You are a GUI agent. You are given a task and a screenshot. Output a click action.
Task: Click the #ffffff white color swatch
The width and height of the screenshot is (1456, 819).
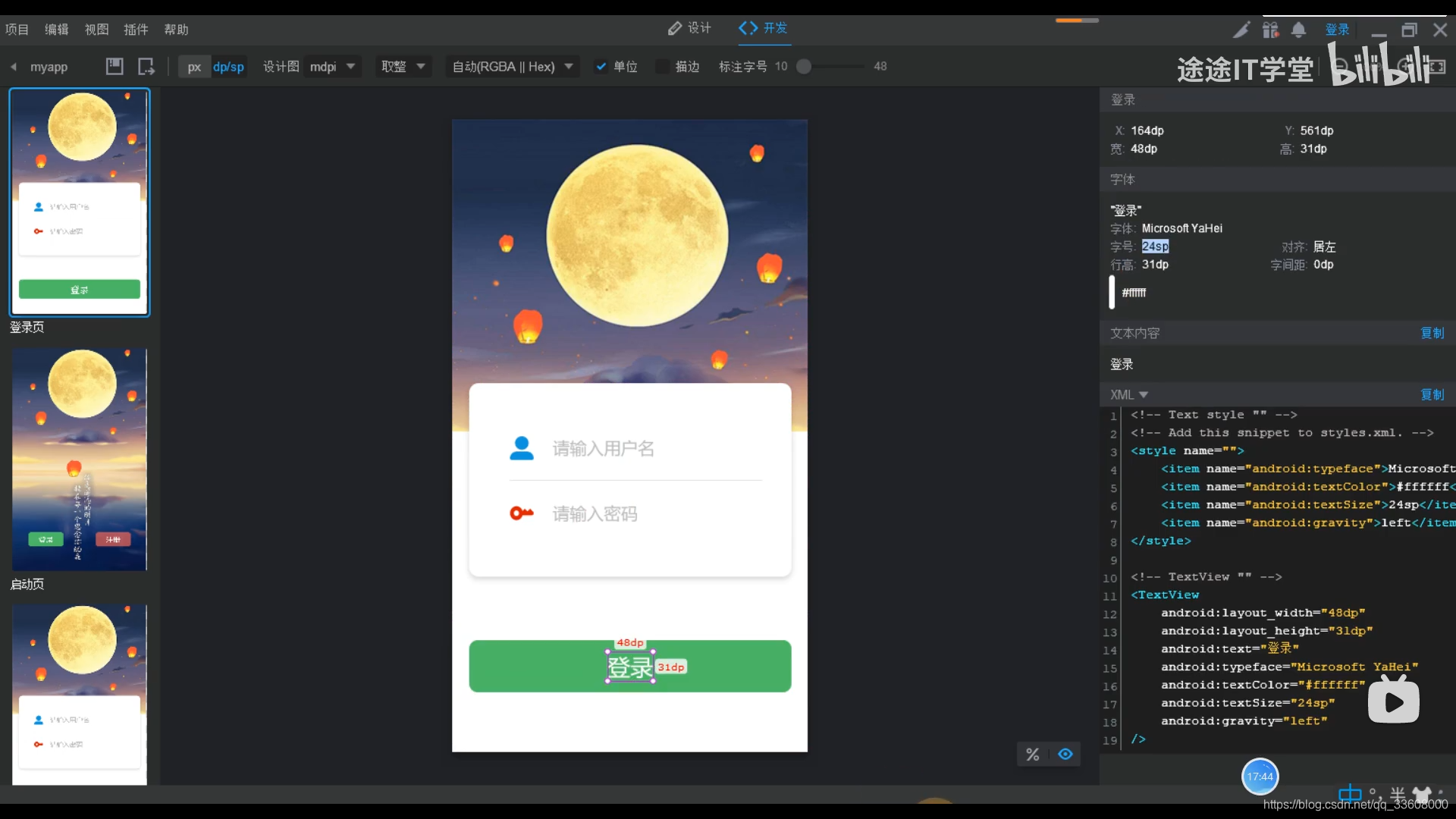(x=1112, y=293)
